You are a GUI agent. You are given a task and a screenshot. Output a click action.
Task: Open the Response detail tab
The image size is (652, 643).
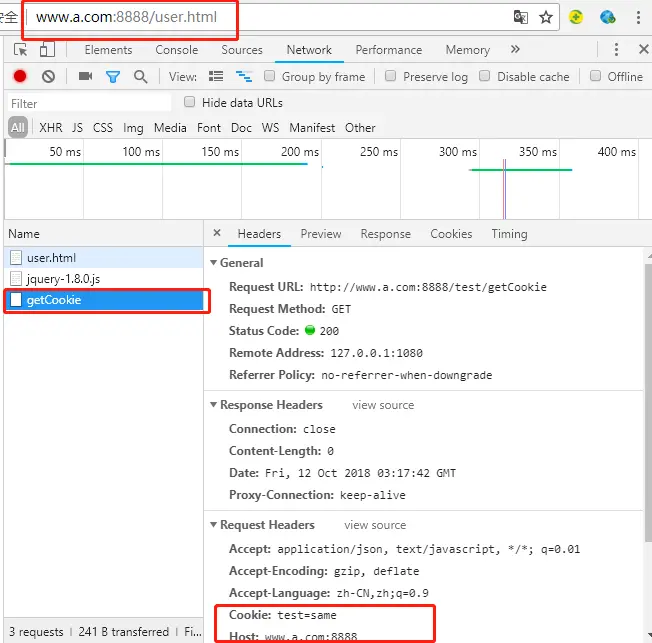385,234
